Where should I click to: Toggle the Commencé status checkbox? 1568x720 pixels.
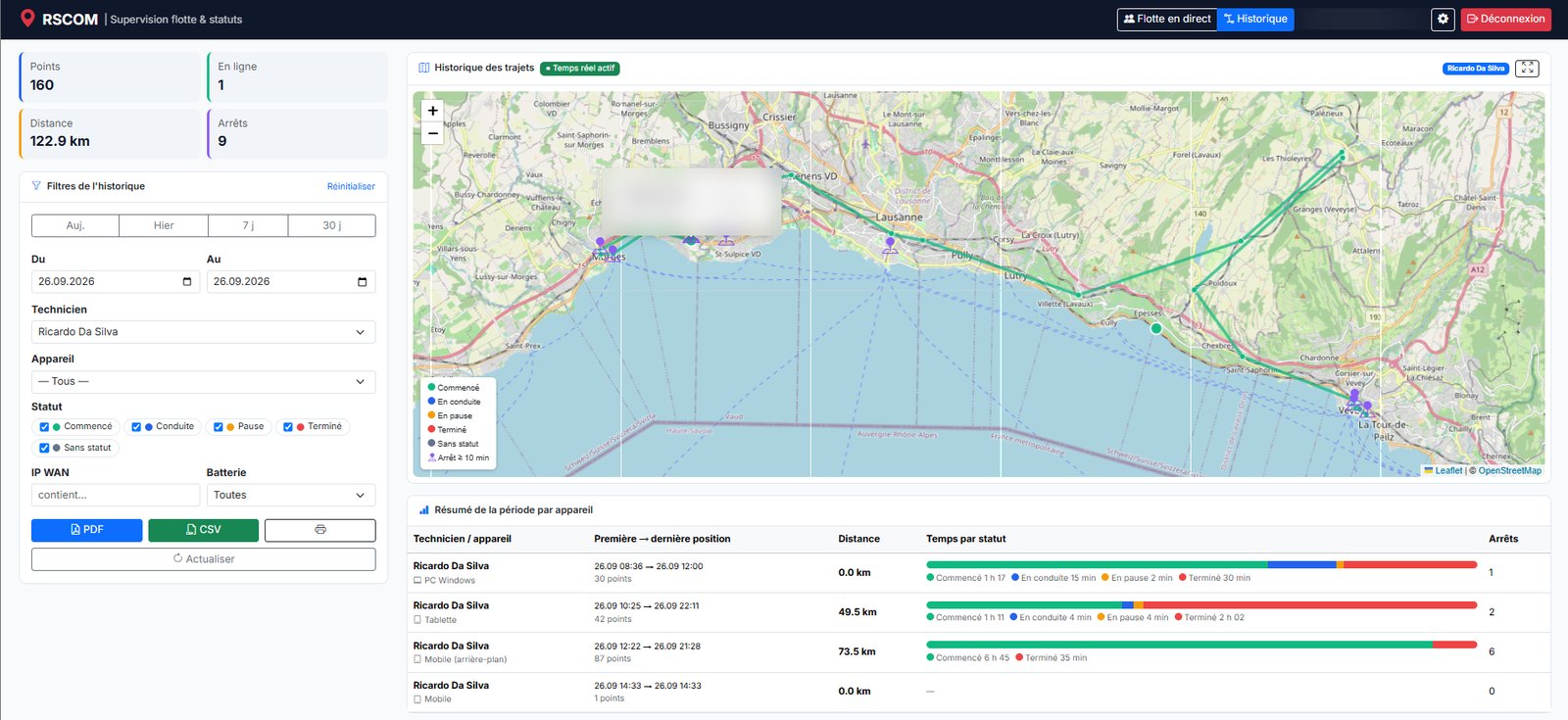click(x=44, y=427)
